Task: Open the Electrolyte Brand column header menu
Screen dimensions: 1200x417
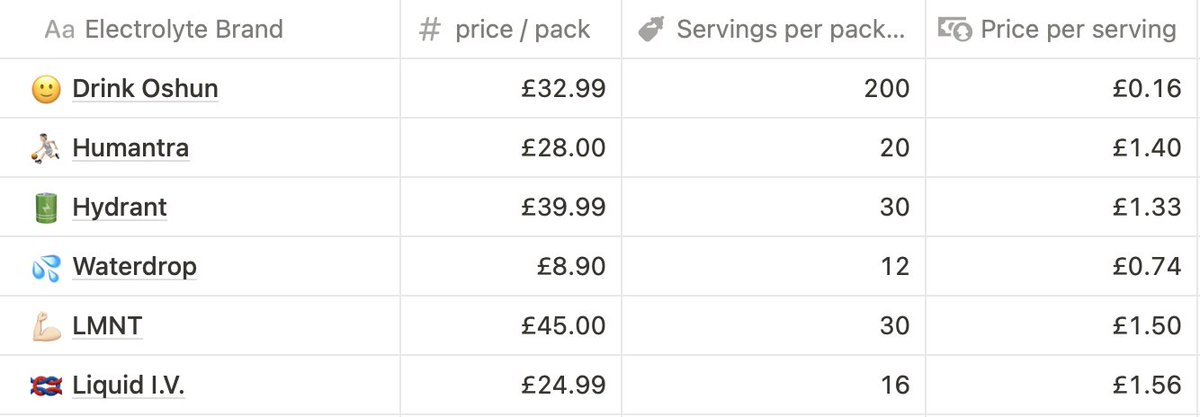Action: [200, 29]
